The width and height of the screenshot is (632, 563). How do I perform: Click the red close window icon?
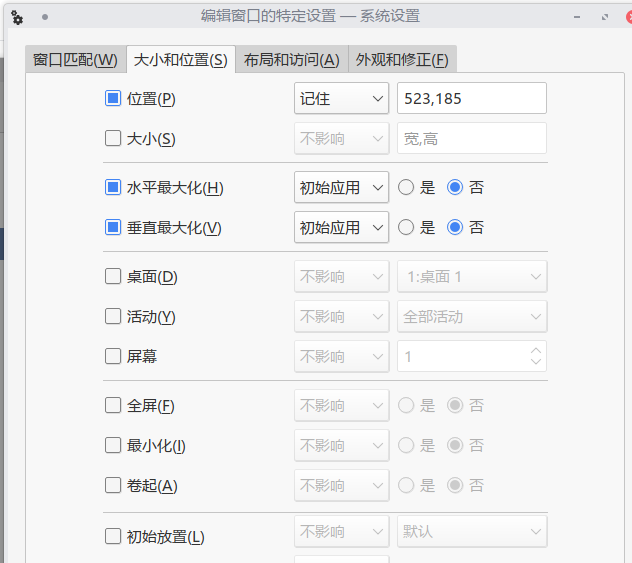629,17
